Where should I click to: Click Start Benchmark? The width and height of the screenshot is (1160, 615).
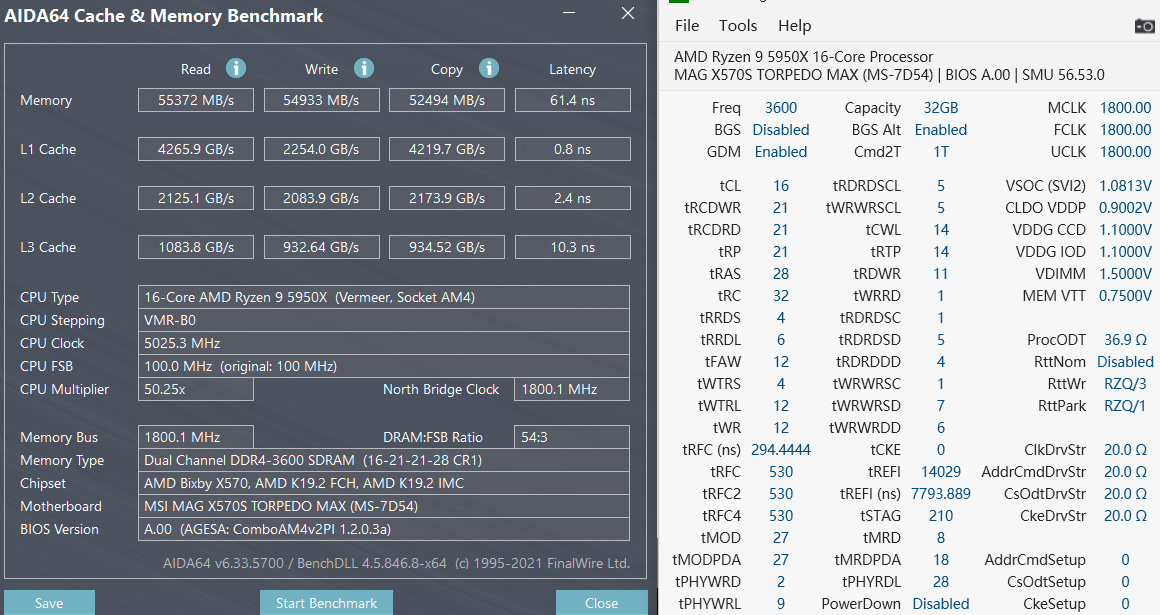(x=326, y=603)
